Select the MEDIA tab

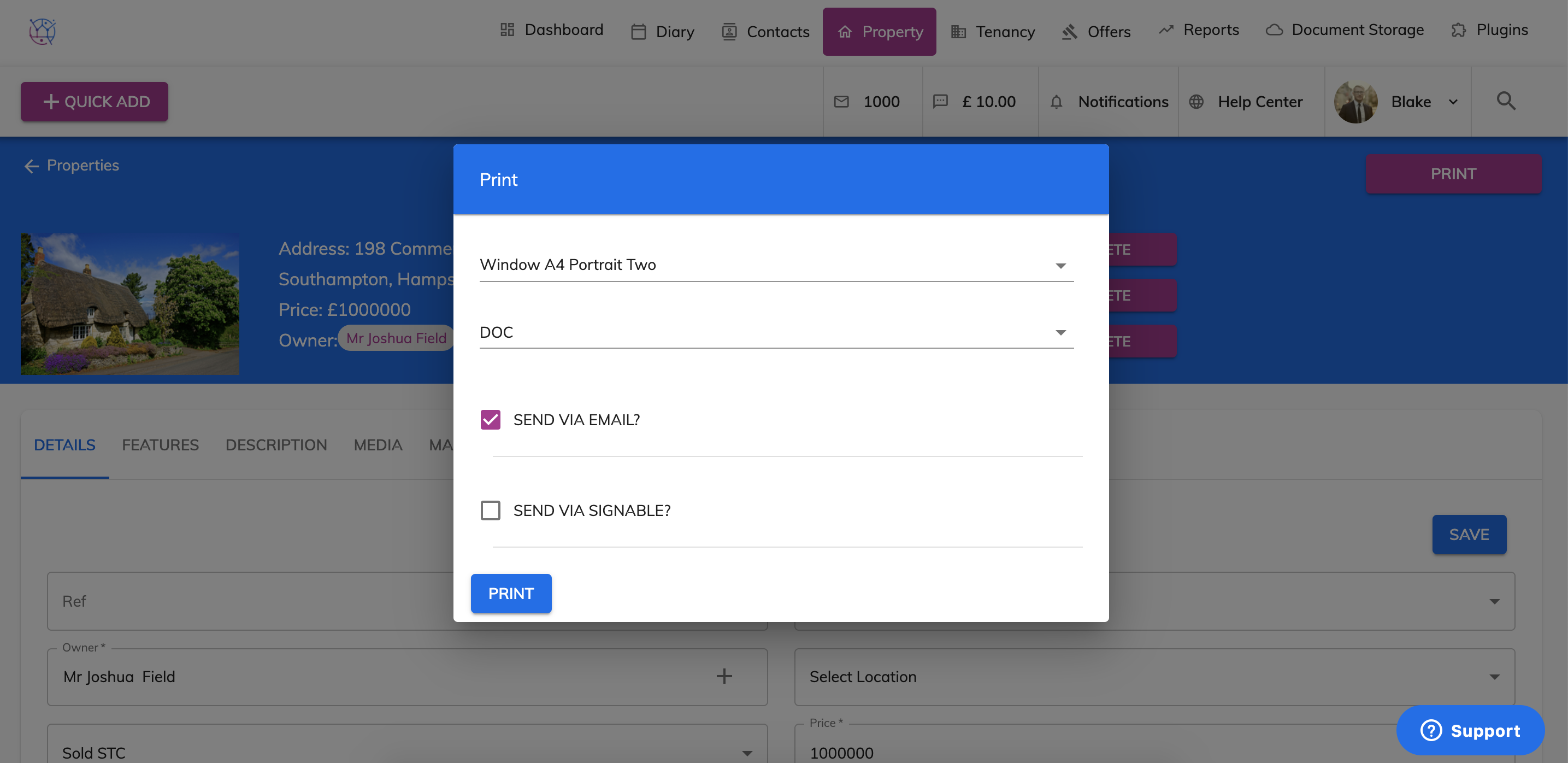(378, 444)
